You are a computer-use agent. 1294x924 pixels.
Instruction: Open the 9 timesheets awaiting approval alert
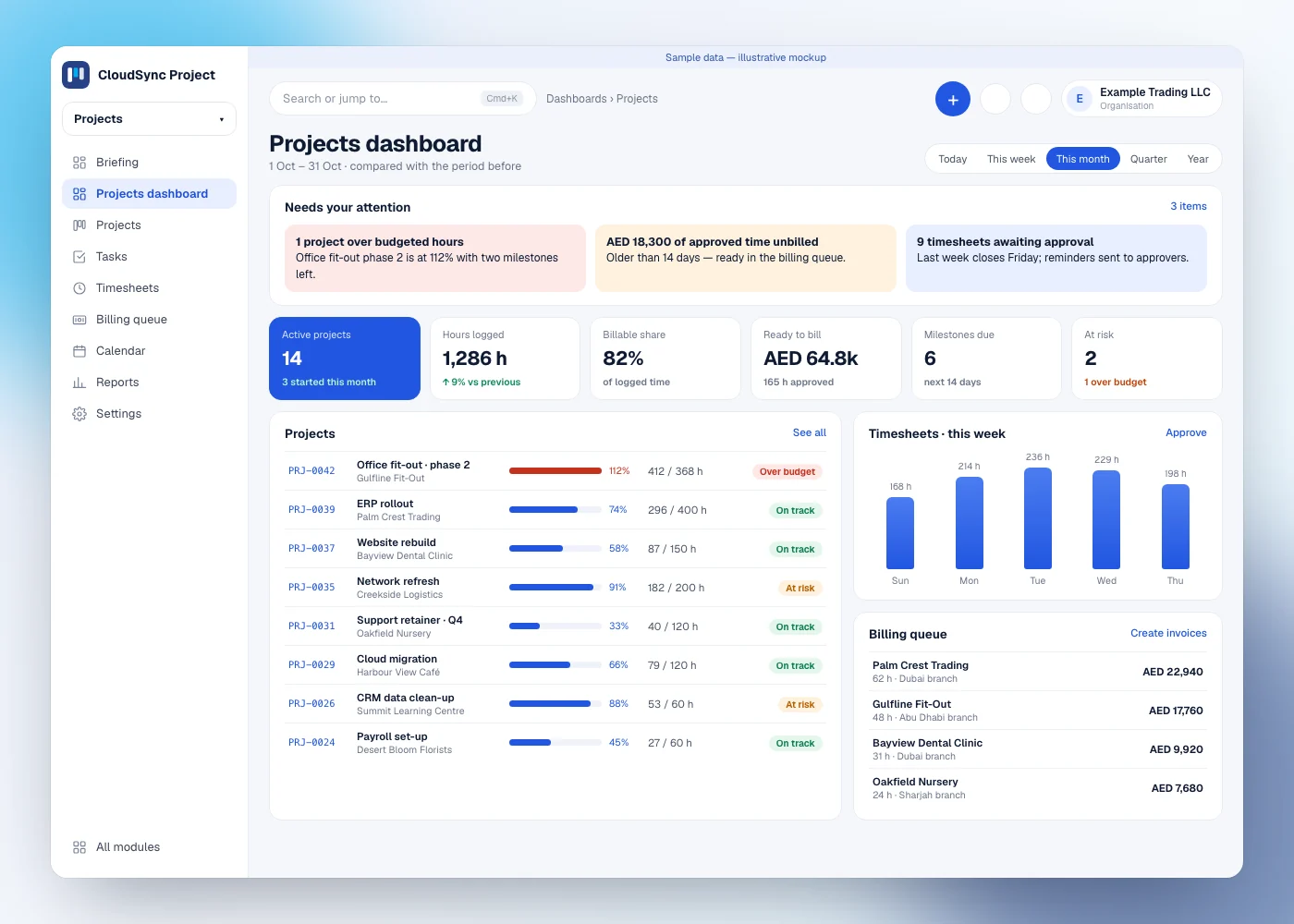(x=1056, y=258)
